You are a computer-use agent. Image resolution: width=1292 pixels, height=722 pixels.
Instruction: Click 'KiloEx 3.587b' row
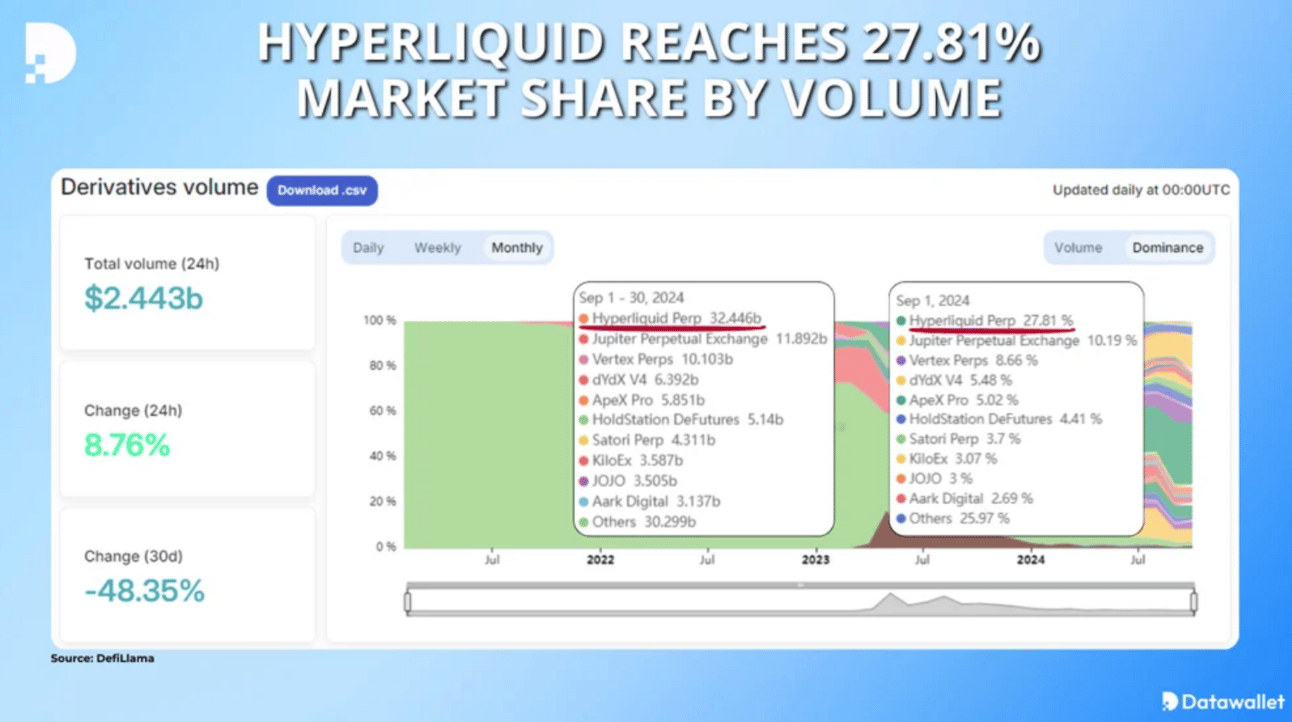(x=631, y=461)
